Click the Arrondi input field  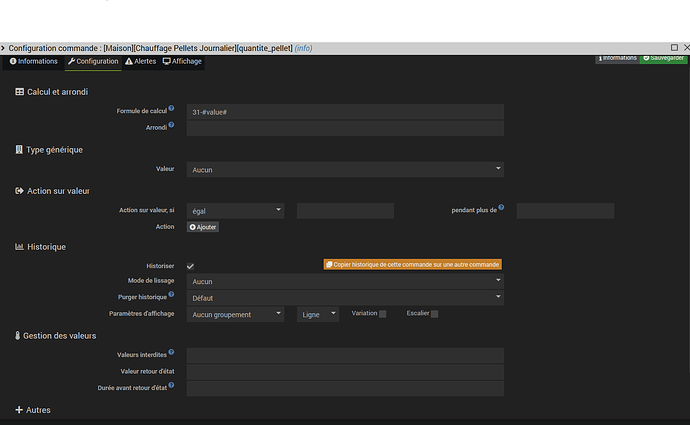click(345, 128)
